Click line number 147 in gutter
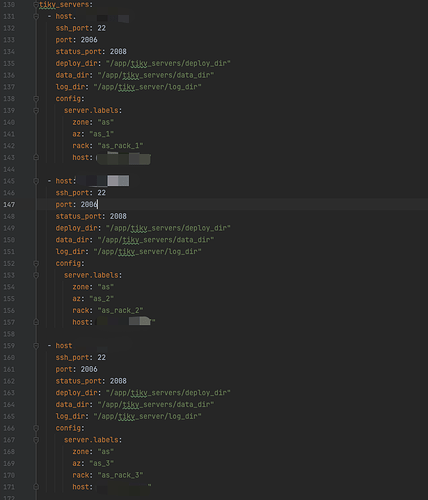Image resolution: width=428 pixels, height=500 pixels. (9, 205)
